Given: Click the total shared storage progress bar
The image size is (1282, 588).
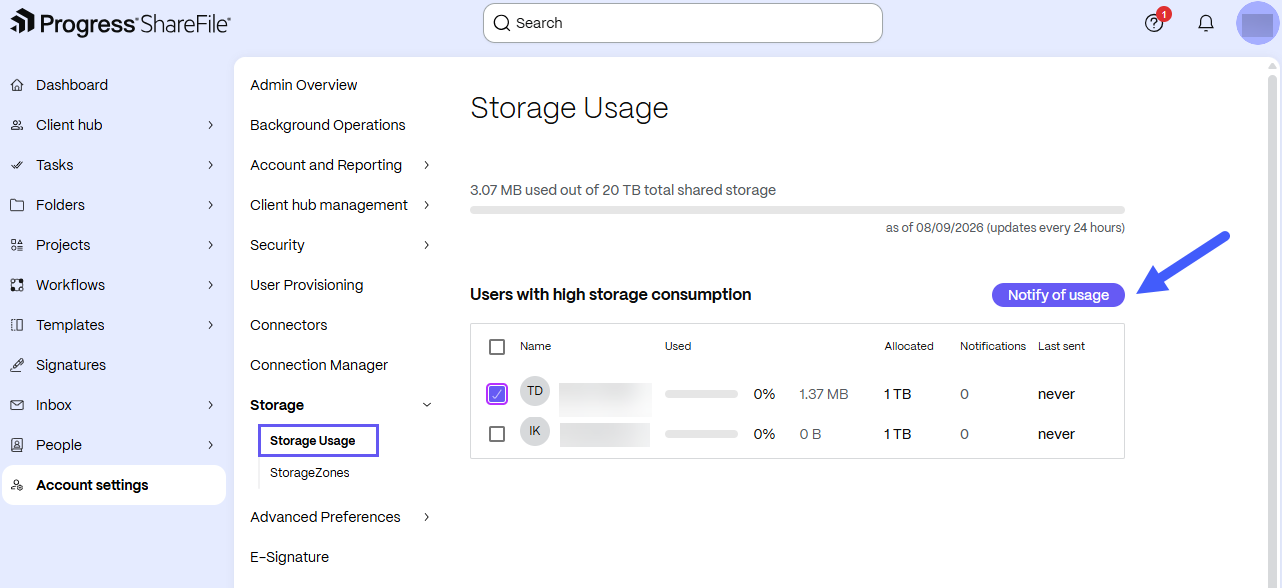Looking at the screenshot, I should 797,210.
